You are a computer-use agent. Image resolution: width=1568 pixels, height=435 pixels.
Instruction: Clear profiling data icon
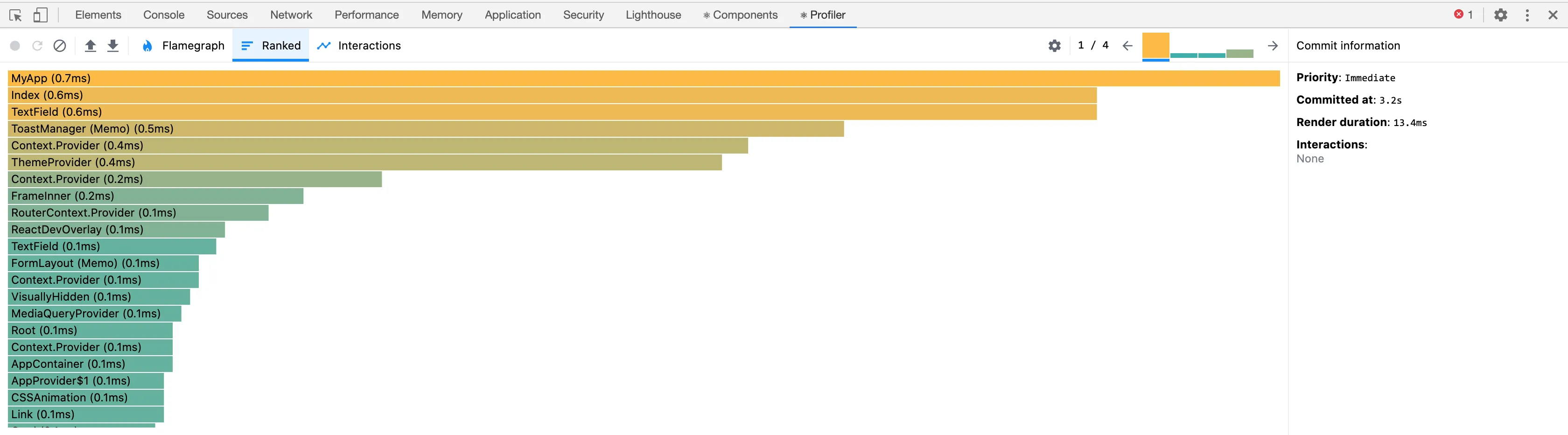tap(60, 46)
